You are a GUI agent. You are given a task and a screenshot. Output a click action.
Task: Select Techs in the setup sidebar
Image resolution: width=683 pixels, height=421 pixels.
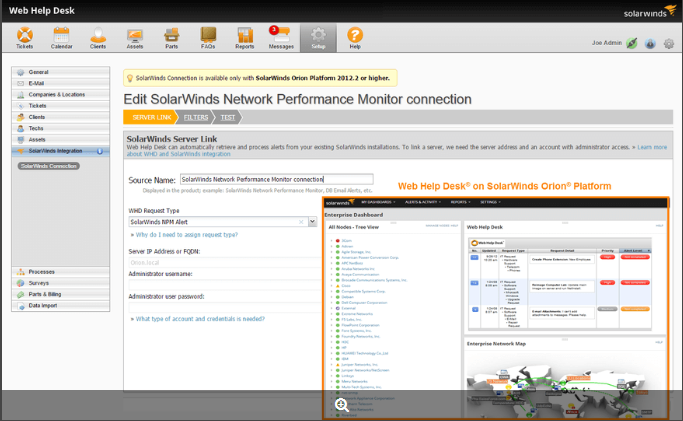(61, 128)
